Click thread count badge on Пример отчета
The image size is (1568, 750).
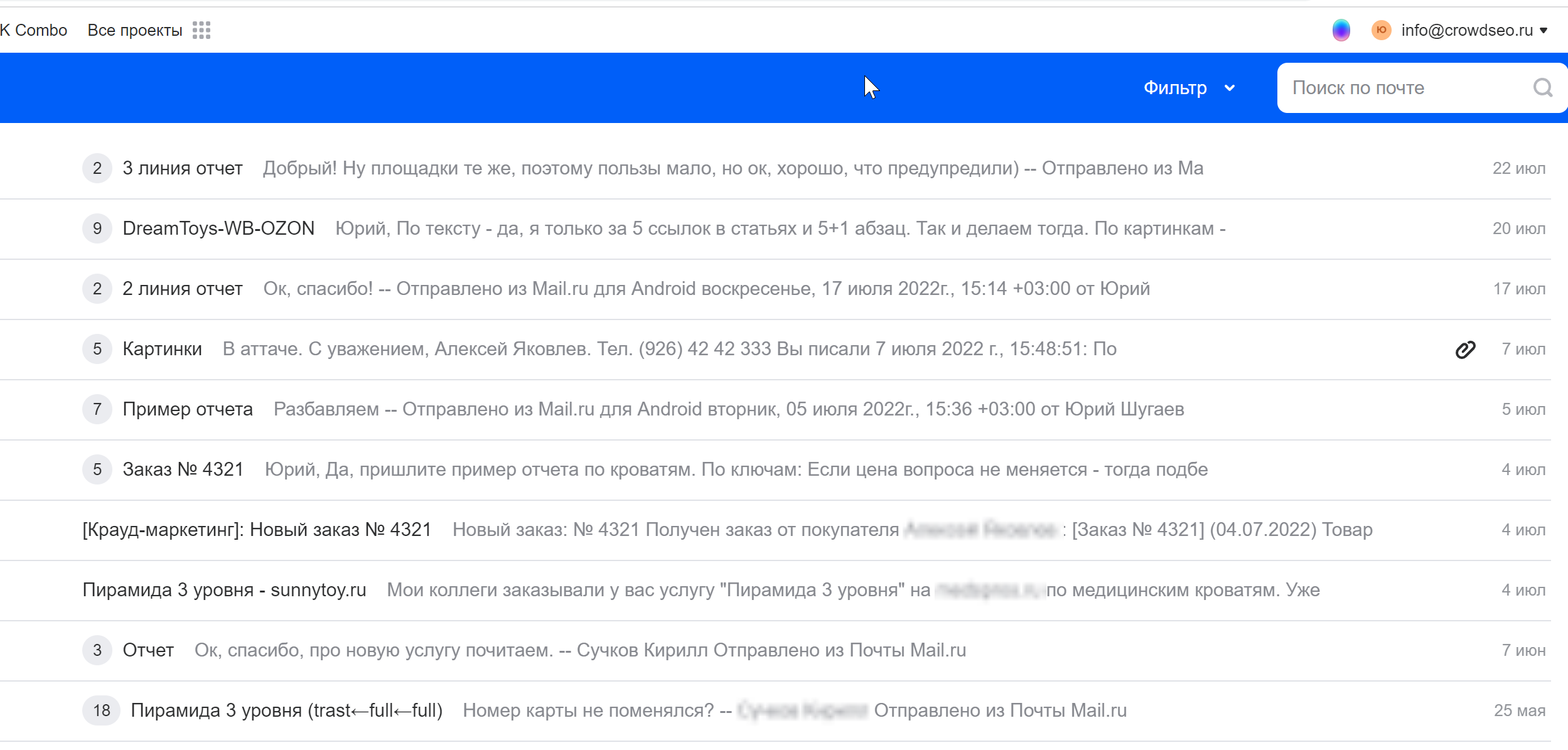tap(97, 409)
